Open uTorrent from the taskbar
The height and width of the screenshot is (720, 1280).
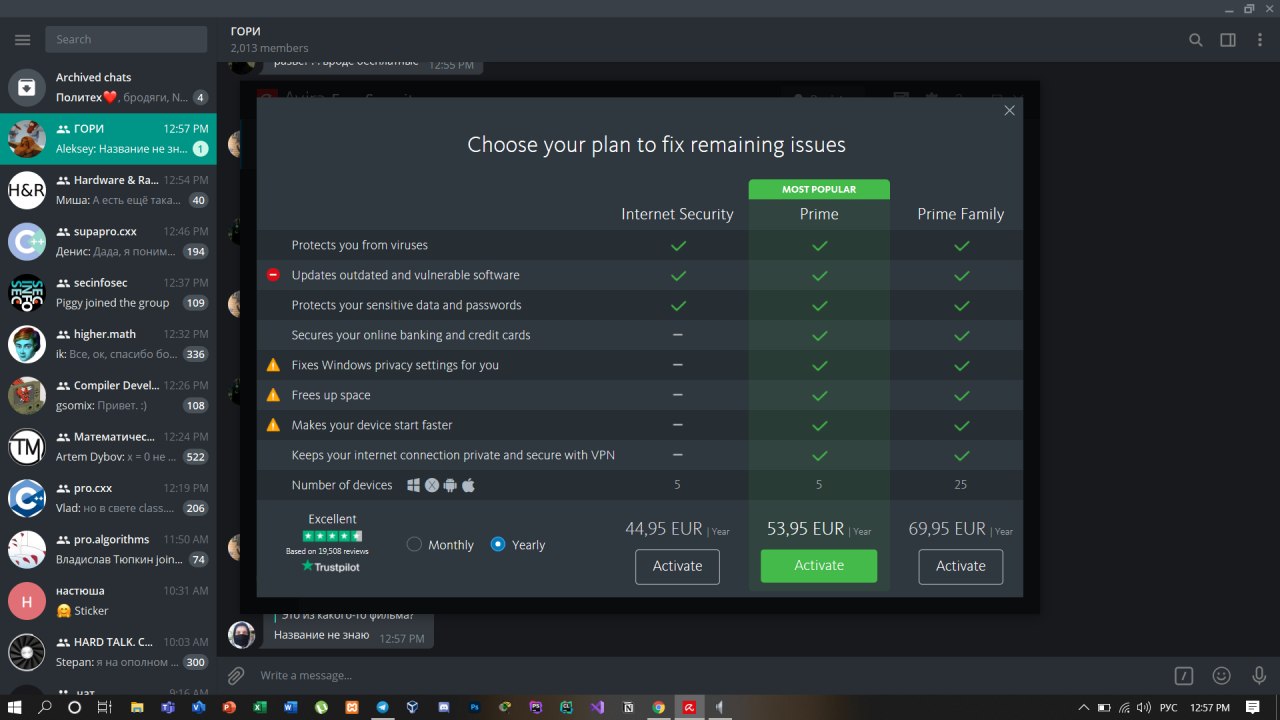(x=321, y=707)
